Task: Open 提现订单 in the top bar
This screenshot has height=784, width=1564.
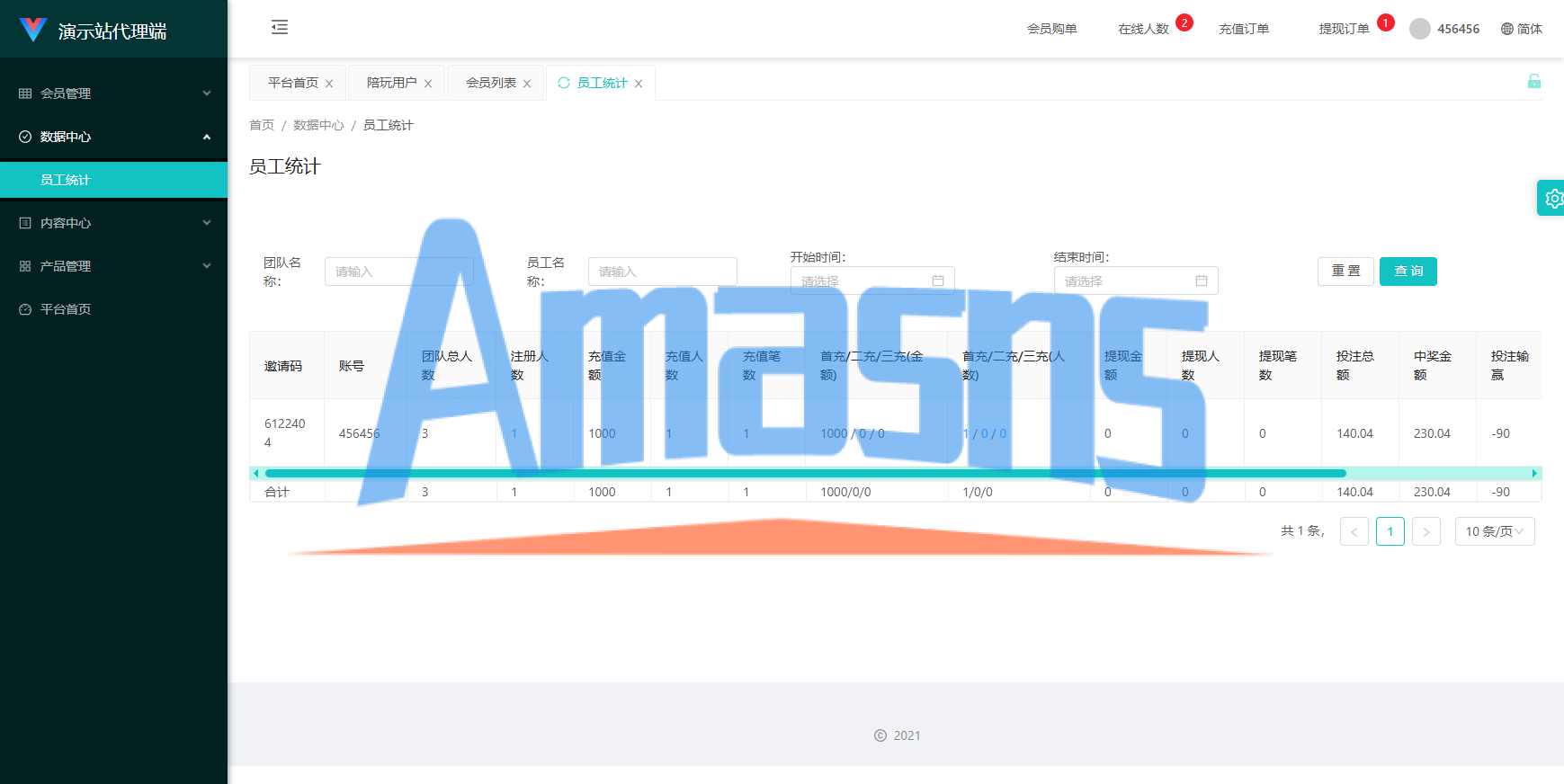Action: click(1344, 29)
